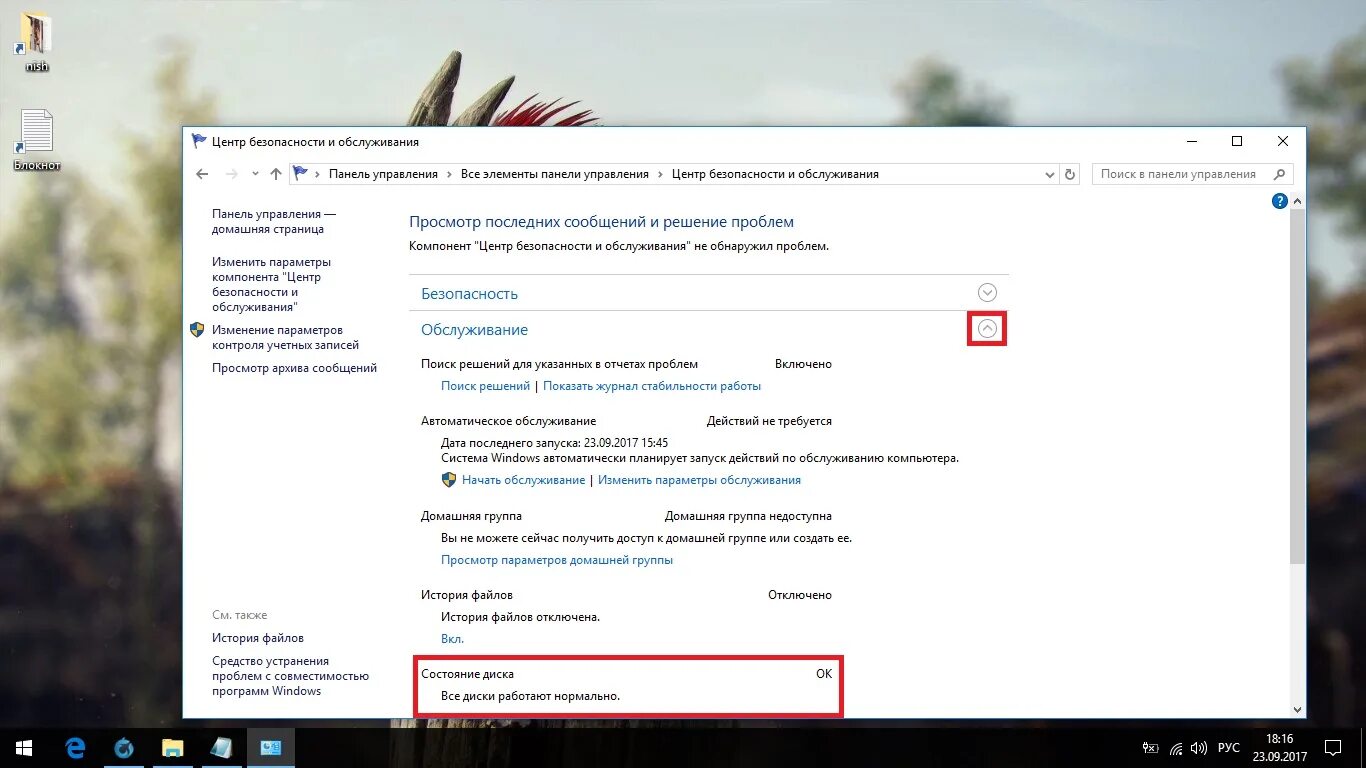
Task: Select Панель управления in the breadcrumb
Action: tap(383, 174)
